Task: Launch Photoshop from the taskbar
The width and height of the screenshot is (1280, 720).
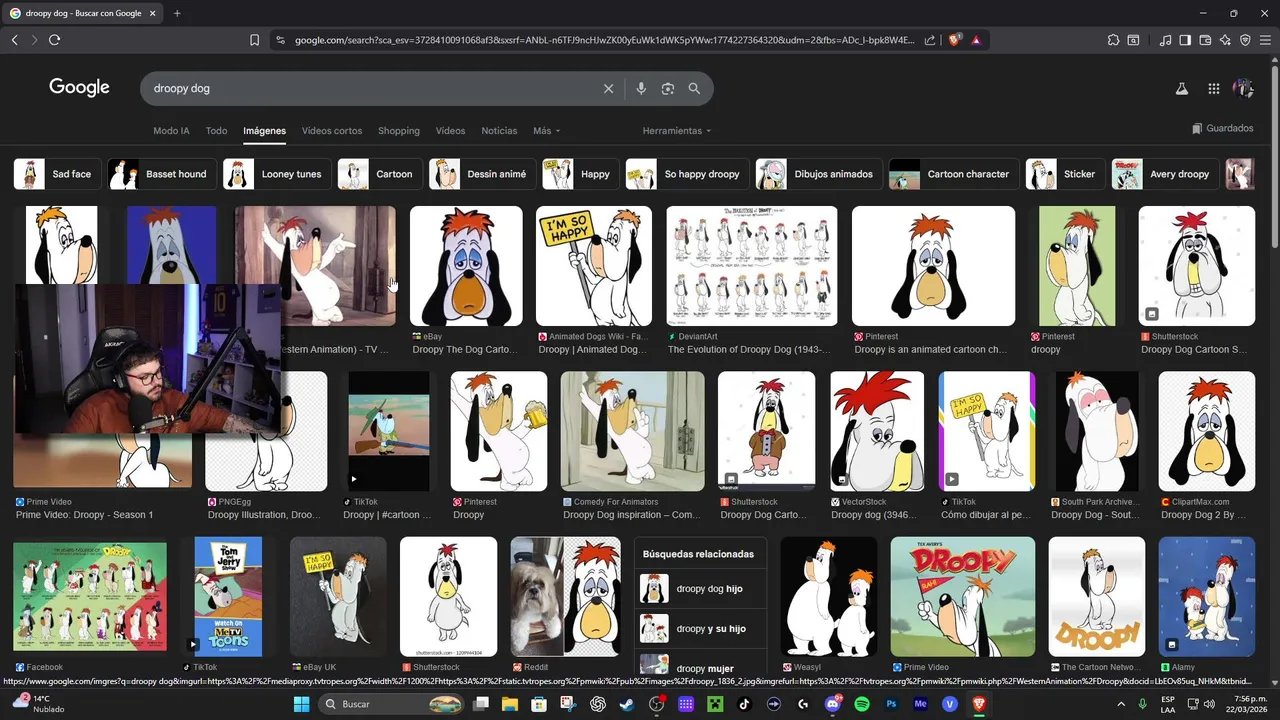Action: tap(891, 704)
